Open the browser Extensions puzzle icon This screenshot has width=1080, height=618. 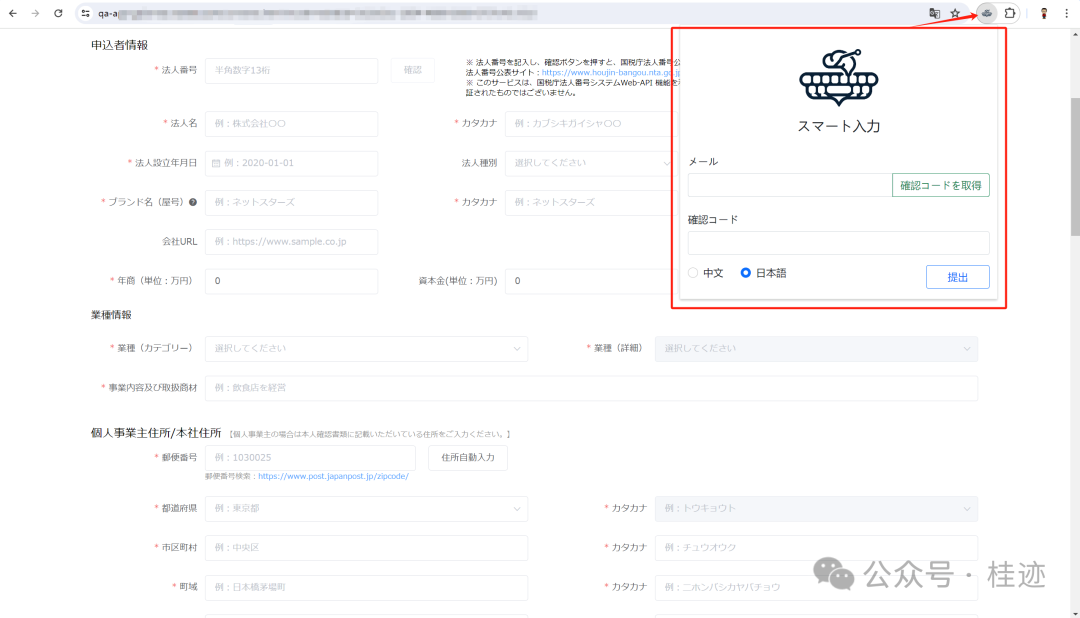1010,15
